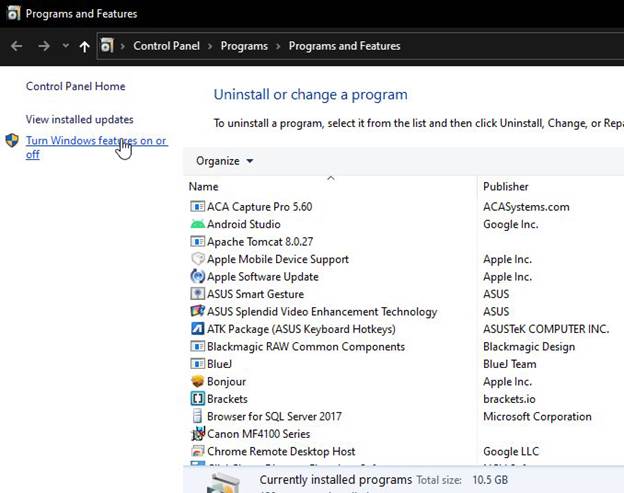Select ACA Capture Pro 5.60 entry
This screenshot has height=493, width=624.
(x=259, y=207)
